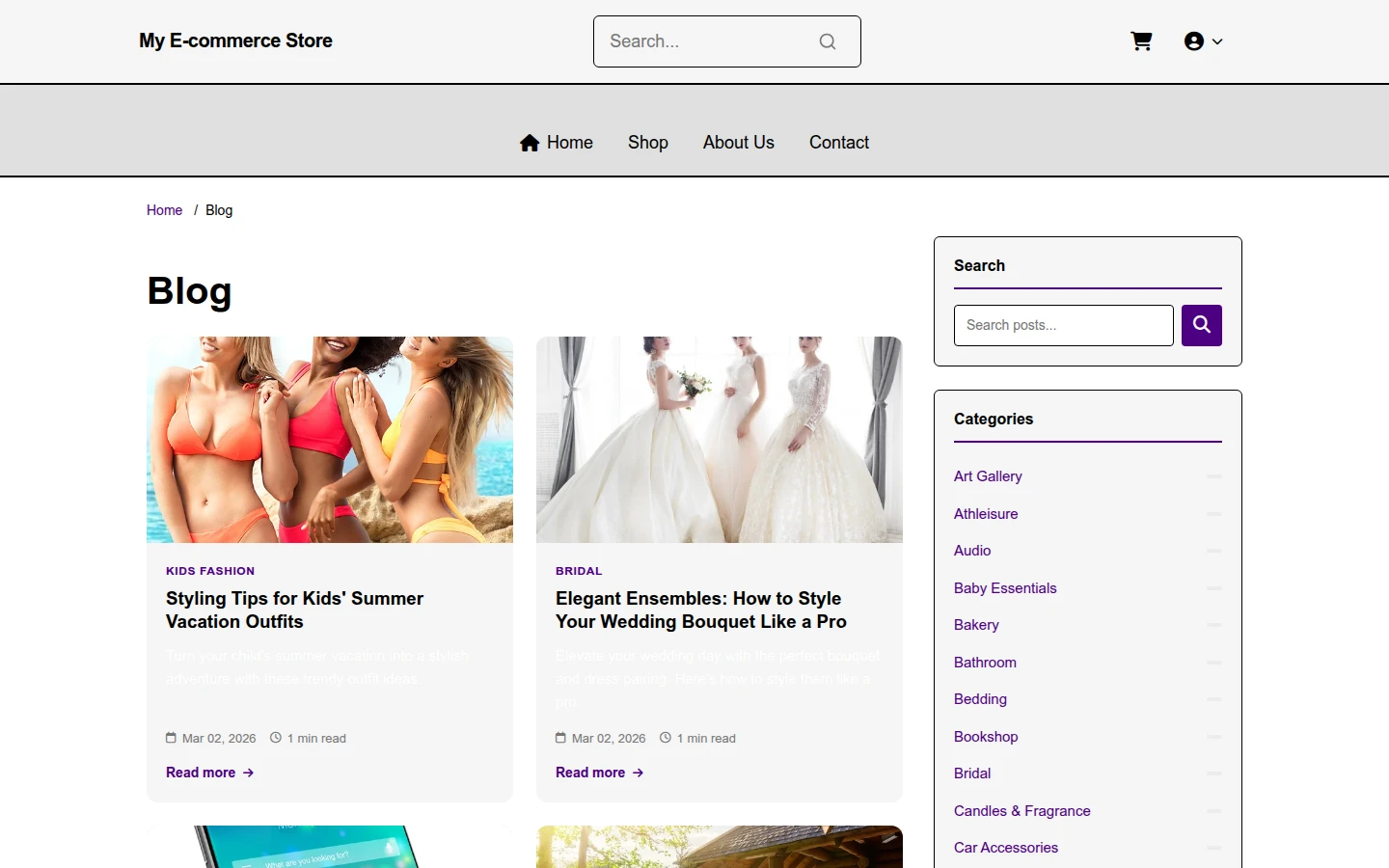
Task: Open Styling Tips for Kids' Summer title
Action: [295, 610]
